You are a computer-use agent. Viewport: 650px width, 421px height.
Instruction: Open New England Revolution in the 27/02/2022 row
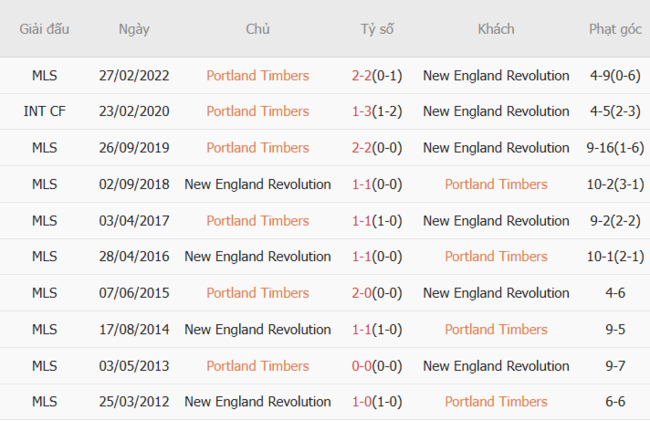[496, 75]
